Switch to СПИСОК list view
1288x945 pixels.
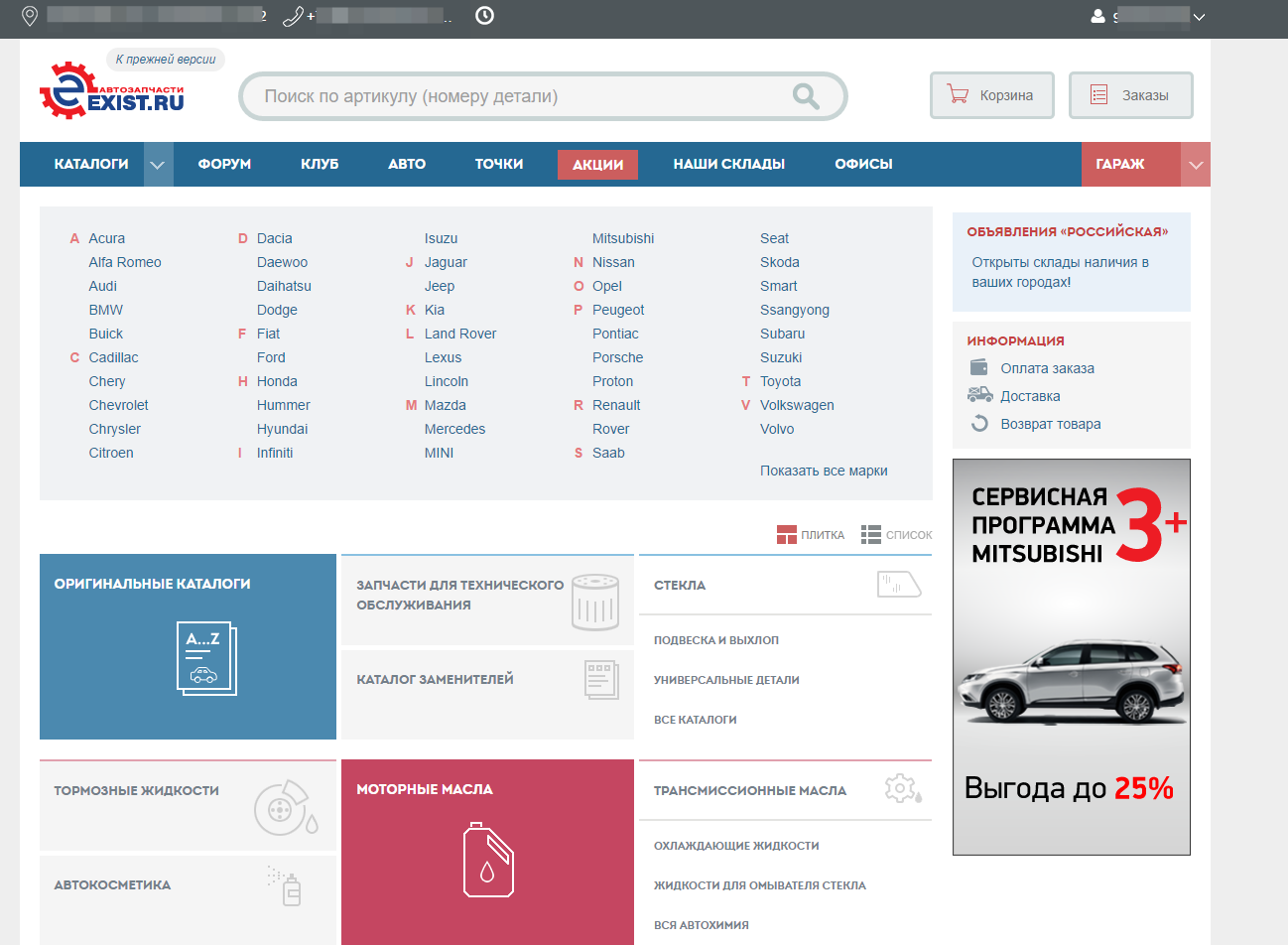click(897, 535)
